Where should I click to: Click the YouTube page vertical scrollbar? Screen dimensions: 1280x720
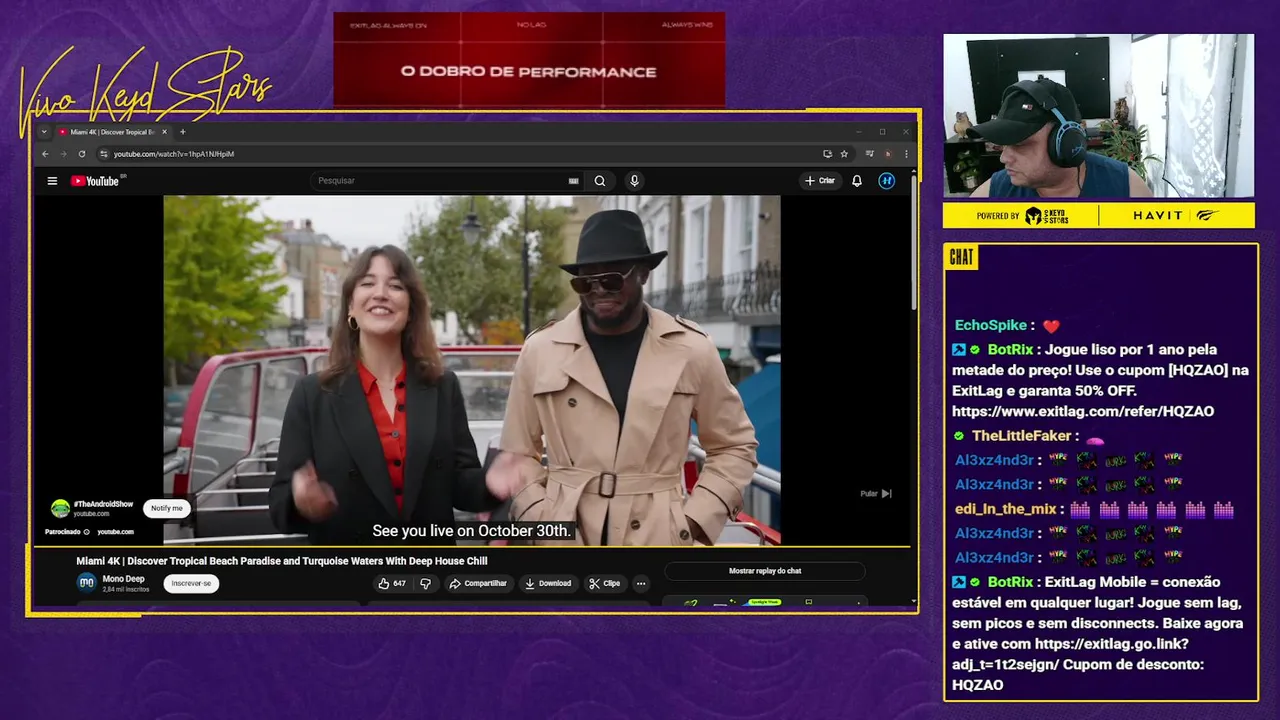914,245
